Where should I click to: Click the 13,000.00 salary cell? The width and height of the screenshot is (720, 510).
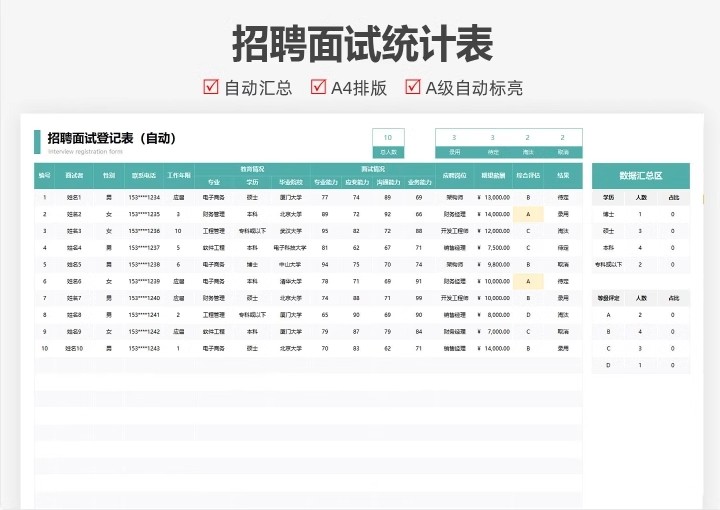pyautogui.click(x=494, y=197)
